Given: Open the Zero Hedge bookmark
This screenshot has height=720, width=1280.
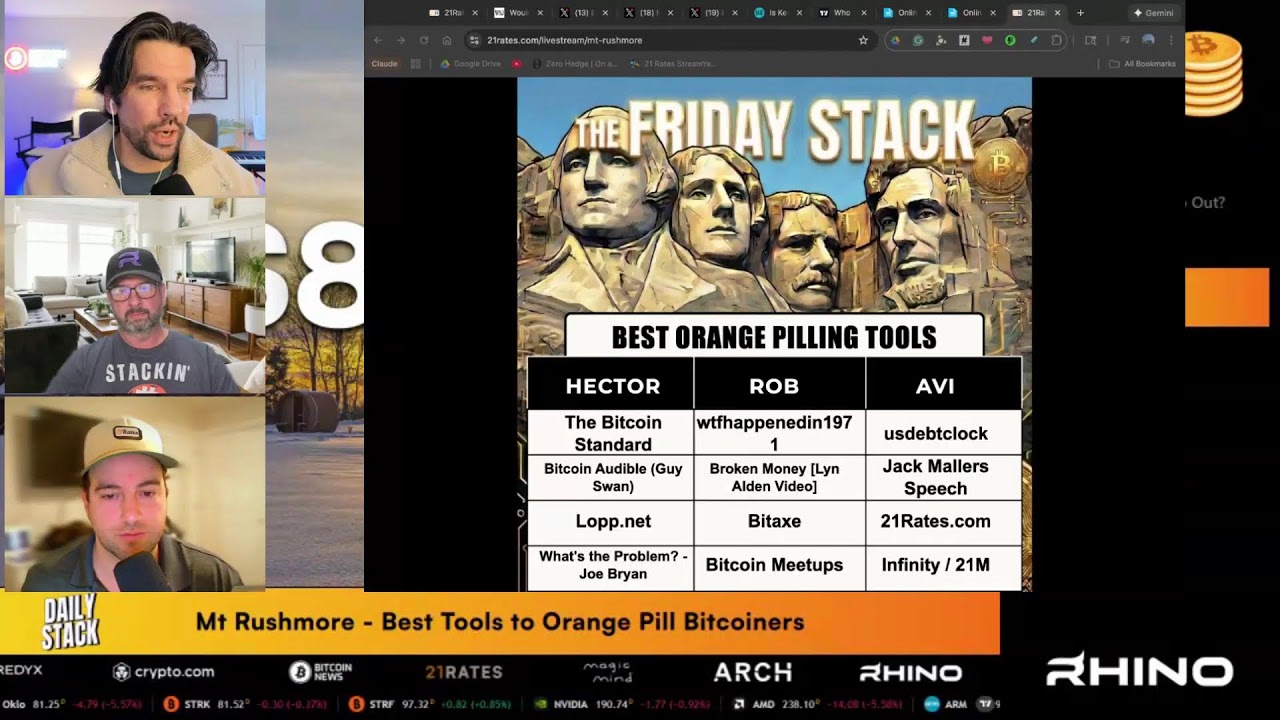Looking at the screenshot, I should pyautogui.click(x=574, y=64).
